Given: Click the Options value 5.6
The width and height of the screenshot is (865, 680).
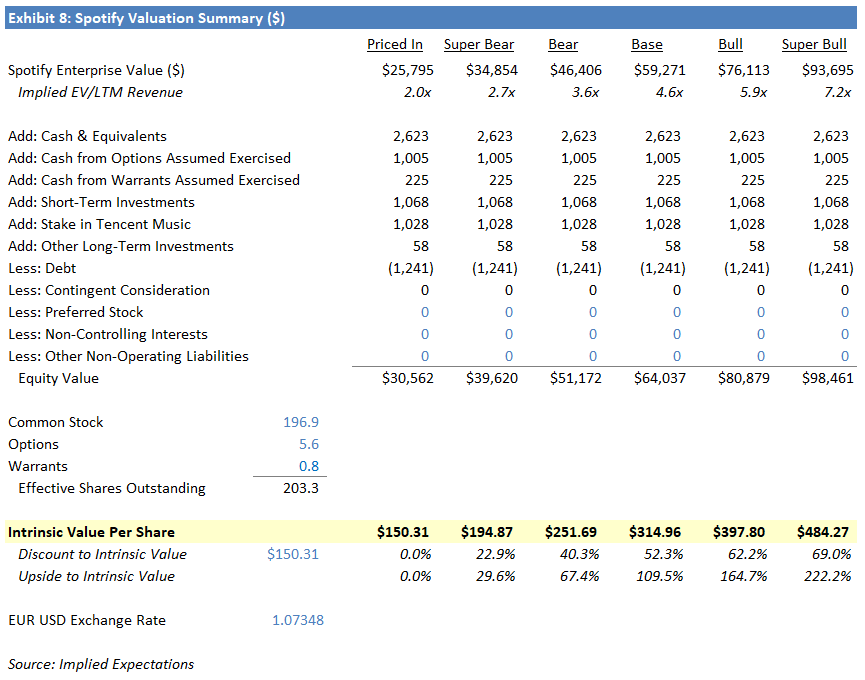Looking at the screenshot, I should coord(309,445).
